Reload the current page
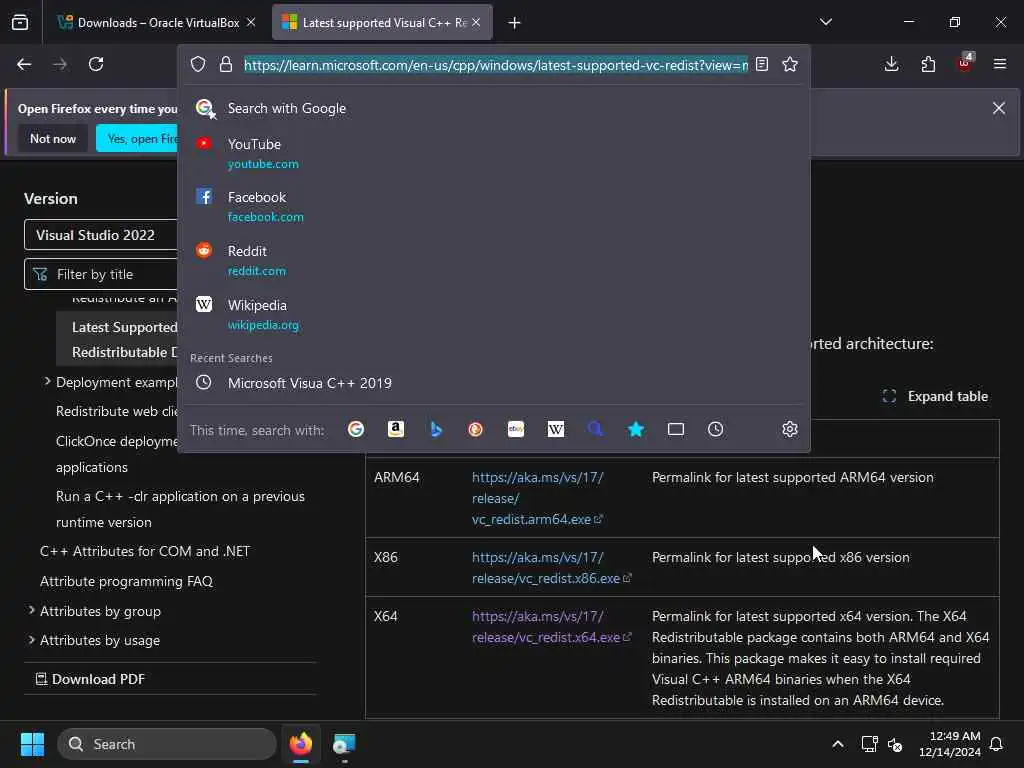 (96, 64)
